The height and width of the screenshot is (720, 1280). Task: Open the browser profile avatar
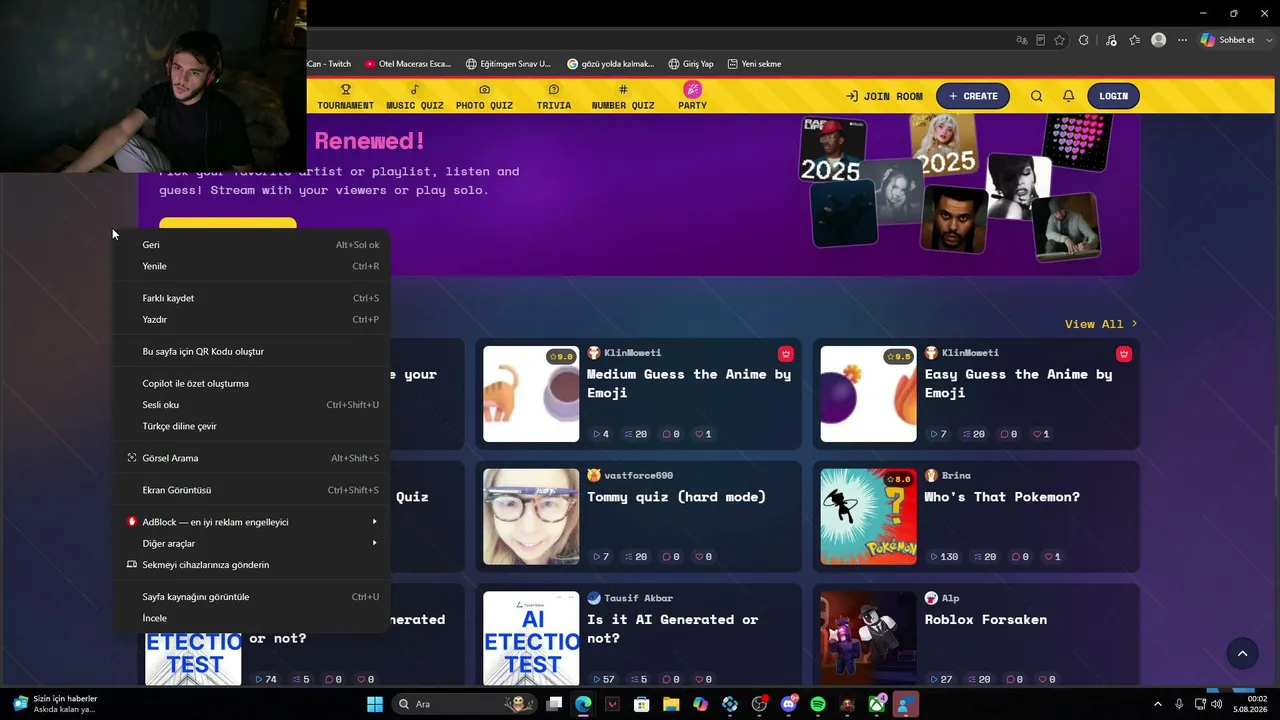point(1158,40)
